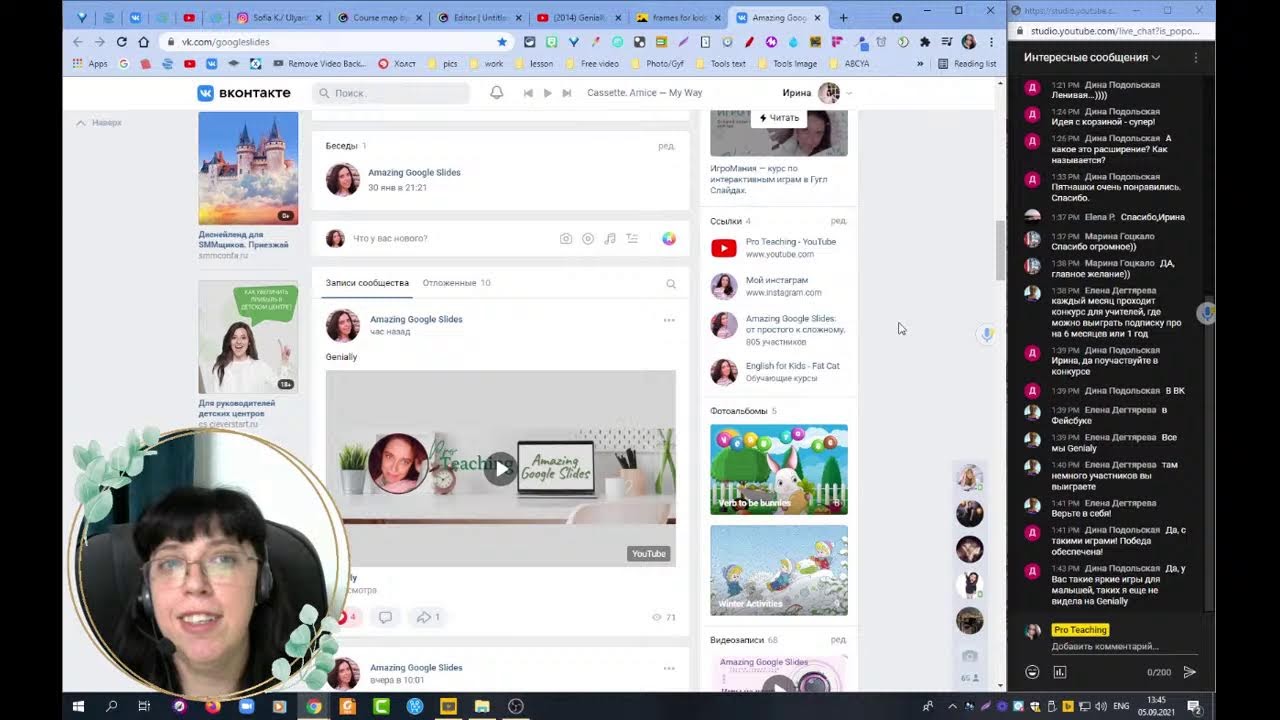Open the Reading list button

click(x=967, y=64)
